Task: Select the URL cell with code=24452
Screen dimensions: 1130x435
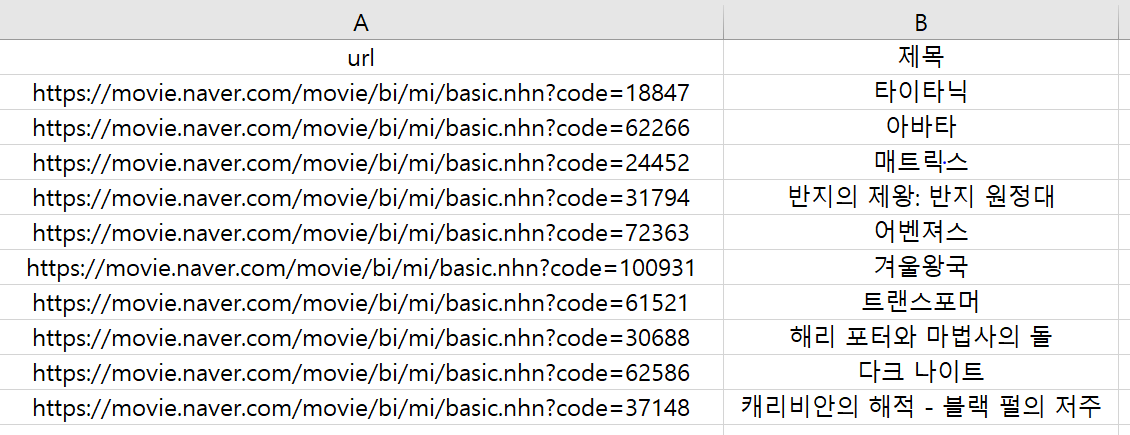Action: [361, 163]
